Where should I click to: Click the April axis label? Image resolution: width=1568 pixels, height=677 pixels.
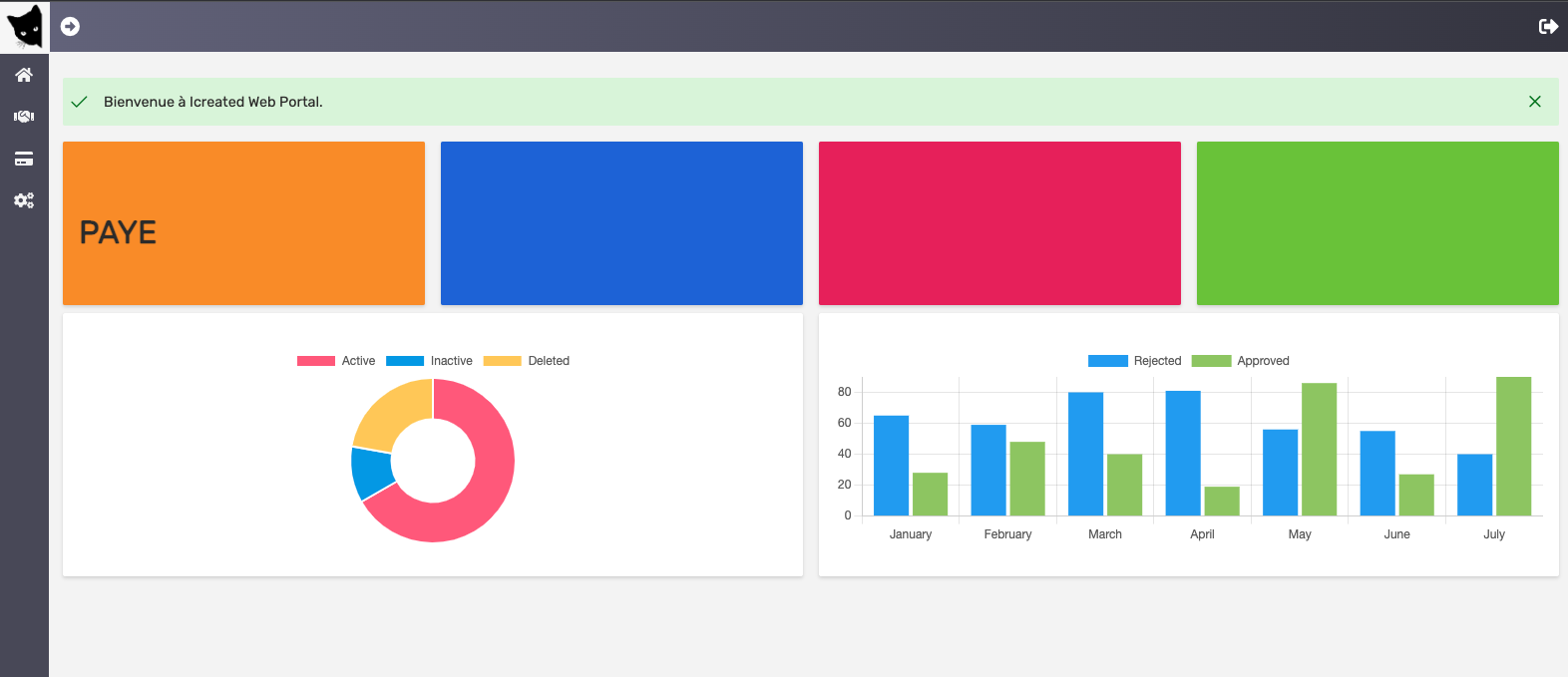1202,534
